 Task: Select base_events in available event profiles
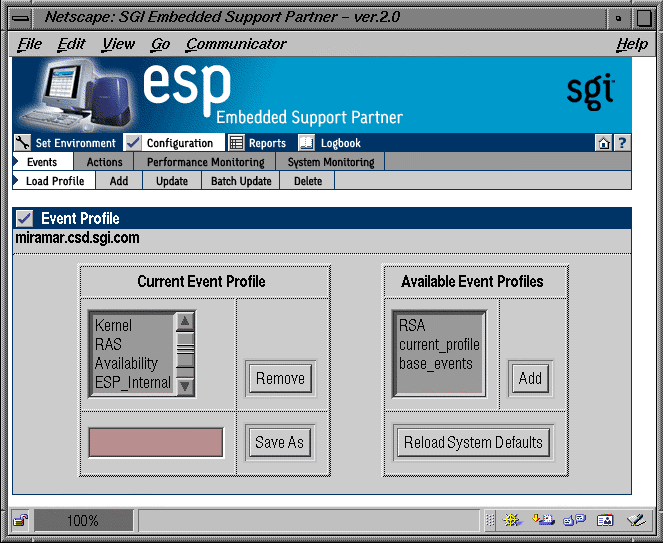point(439,363)
